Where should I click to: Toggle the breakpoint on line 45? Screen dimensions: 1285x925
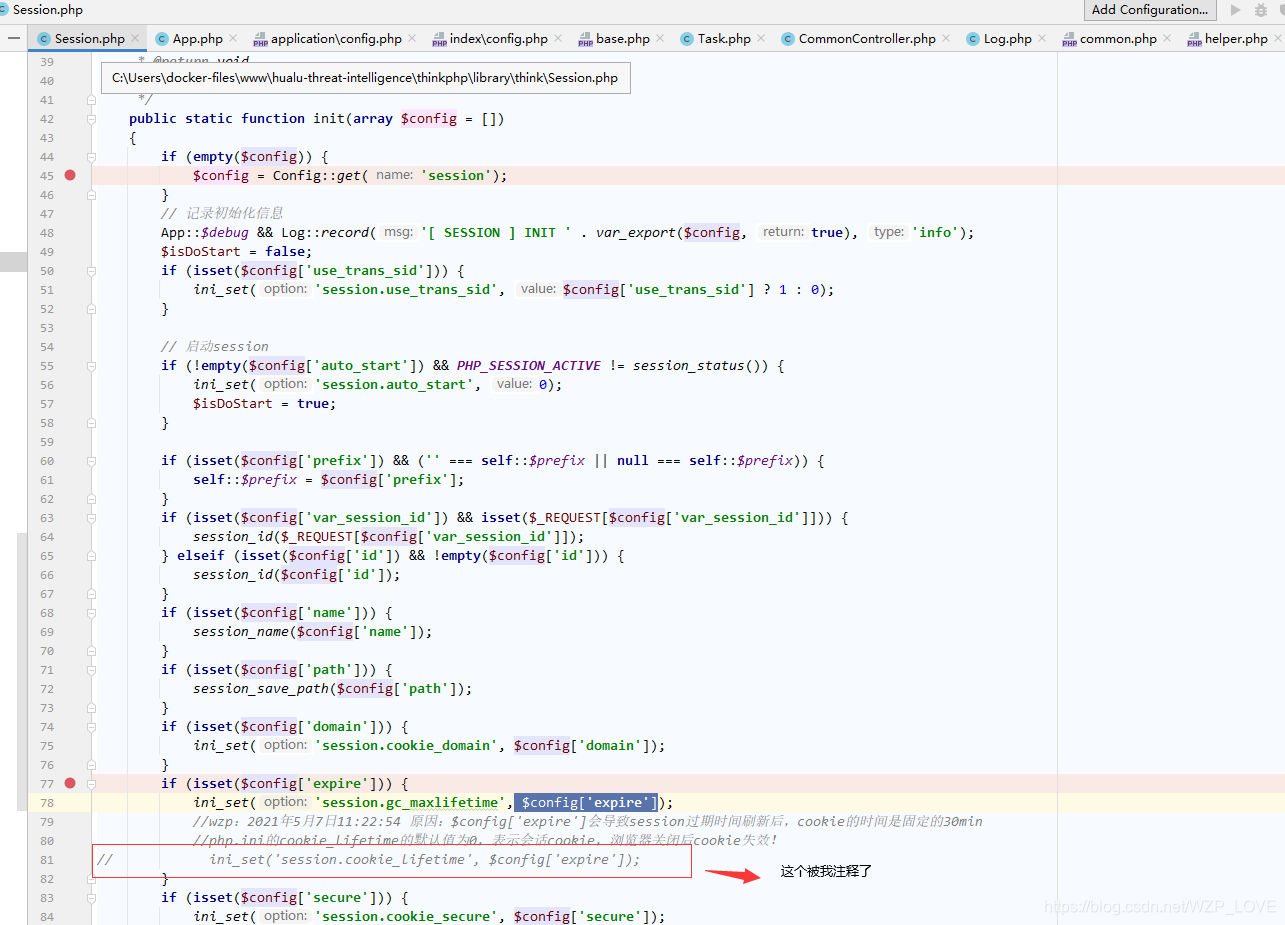pyautogui.click(x=69, y=175)
